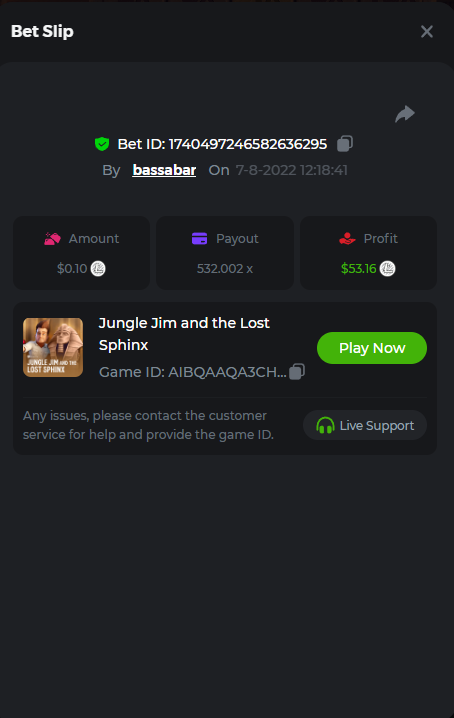Click the coin icon next to $0.10

coord(98,268)
